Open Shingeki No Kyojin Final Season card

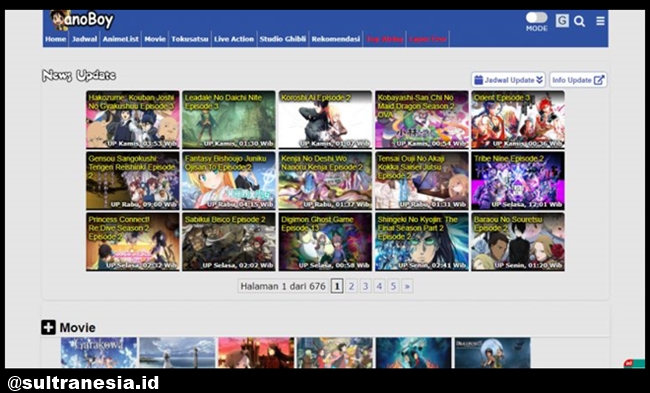pyautogui.click(x=422, y=242)
